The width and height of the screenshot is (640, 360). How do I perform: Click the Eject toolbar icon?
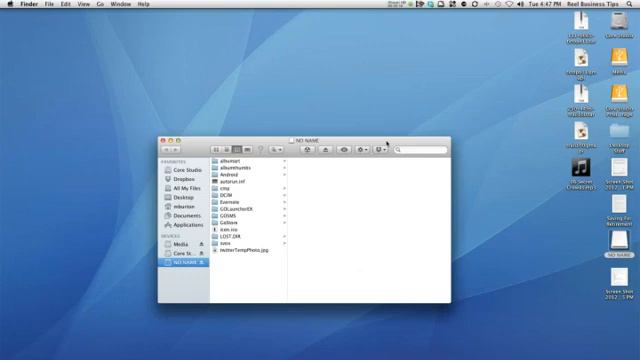click(325, 150)
